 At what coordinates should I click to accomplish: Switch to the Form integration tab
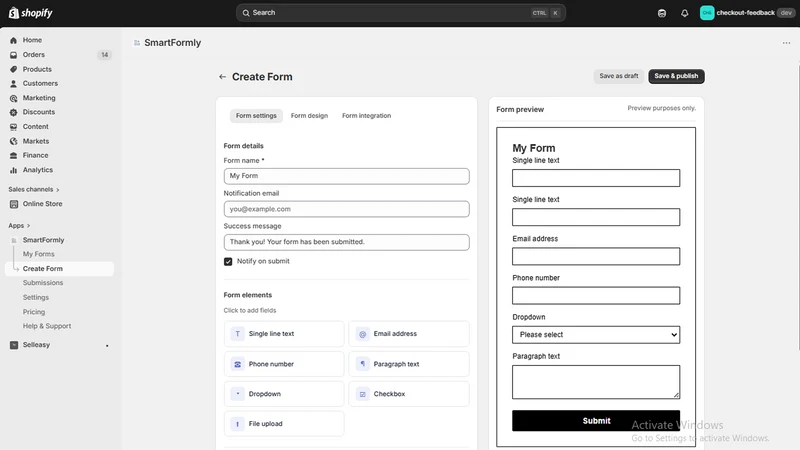[x=366, y=116]
